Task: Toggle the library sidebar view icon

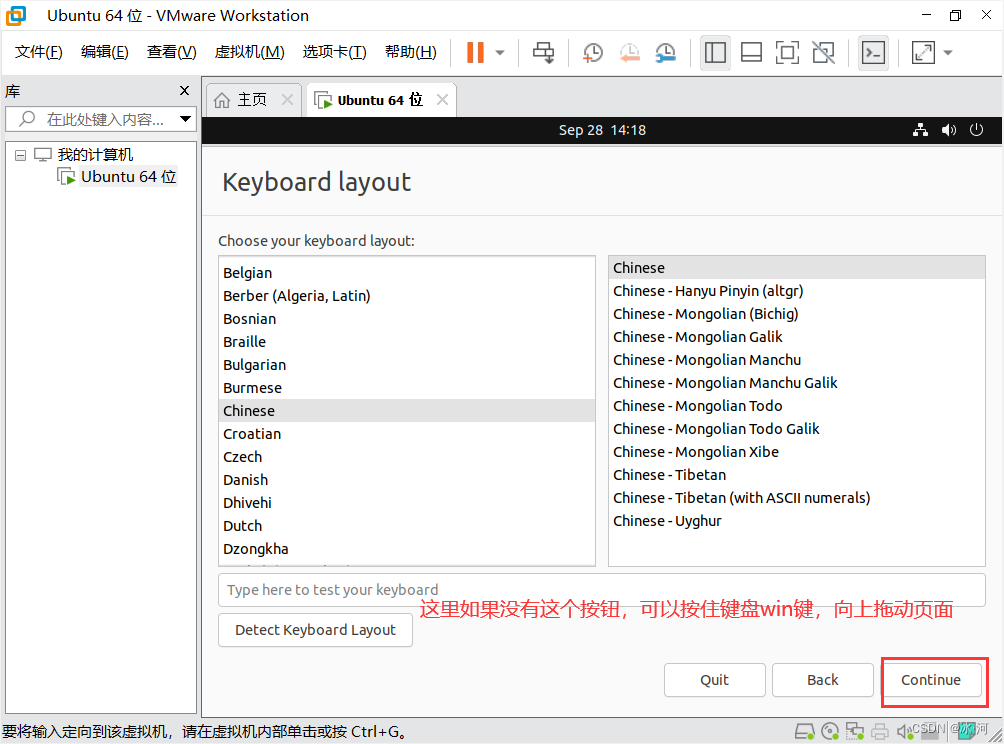Action: (715, 53)
